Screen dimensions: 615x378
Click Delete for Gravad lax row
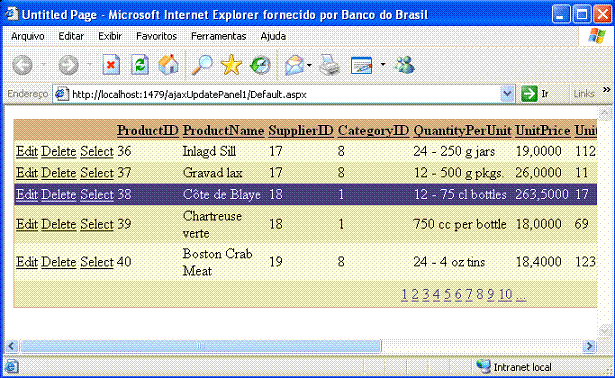(x=58, y=173)
